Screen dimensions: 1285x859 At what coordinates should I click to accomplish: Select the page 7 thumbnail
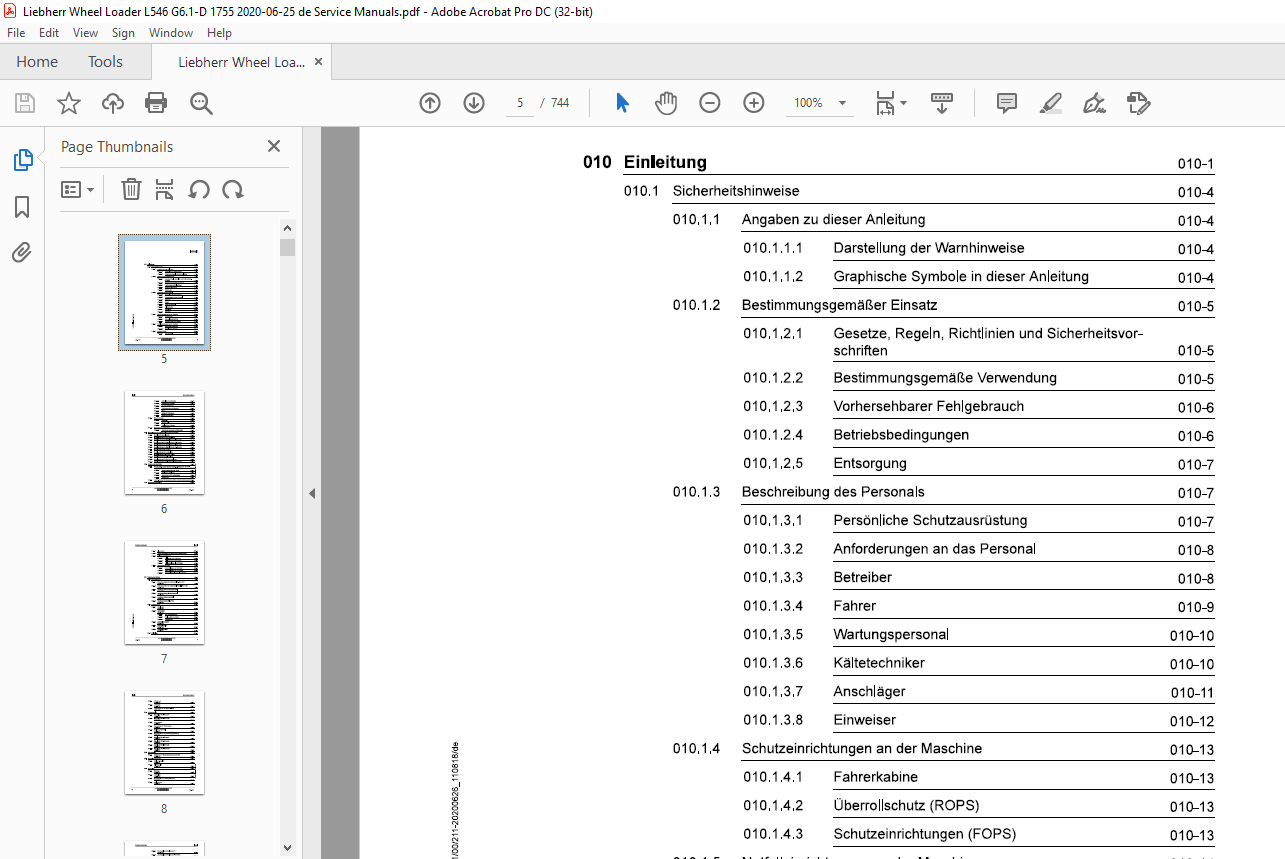click(165, 593)
